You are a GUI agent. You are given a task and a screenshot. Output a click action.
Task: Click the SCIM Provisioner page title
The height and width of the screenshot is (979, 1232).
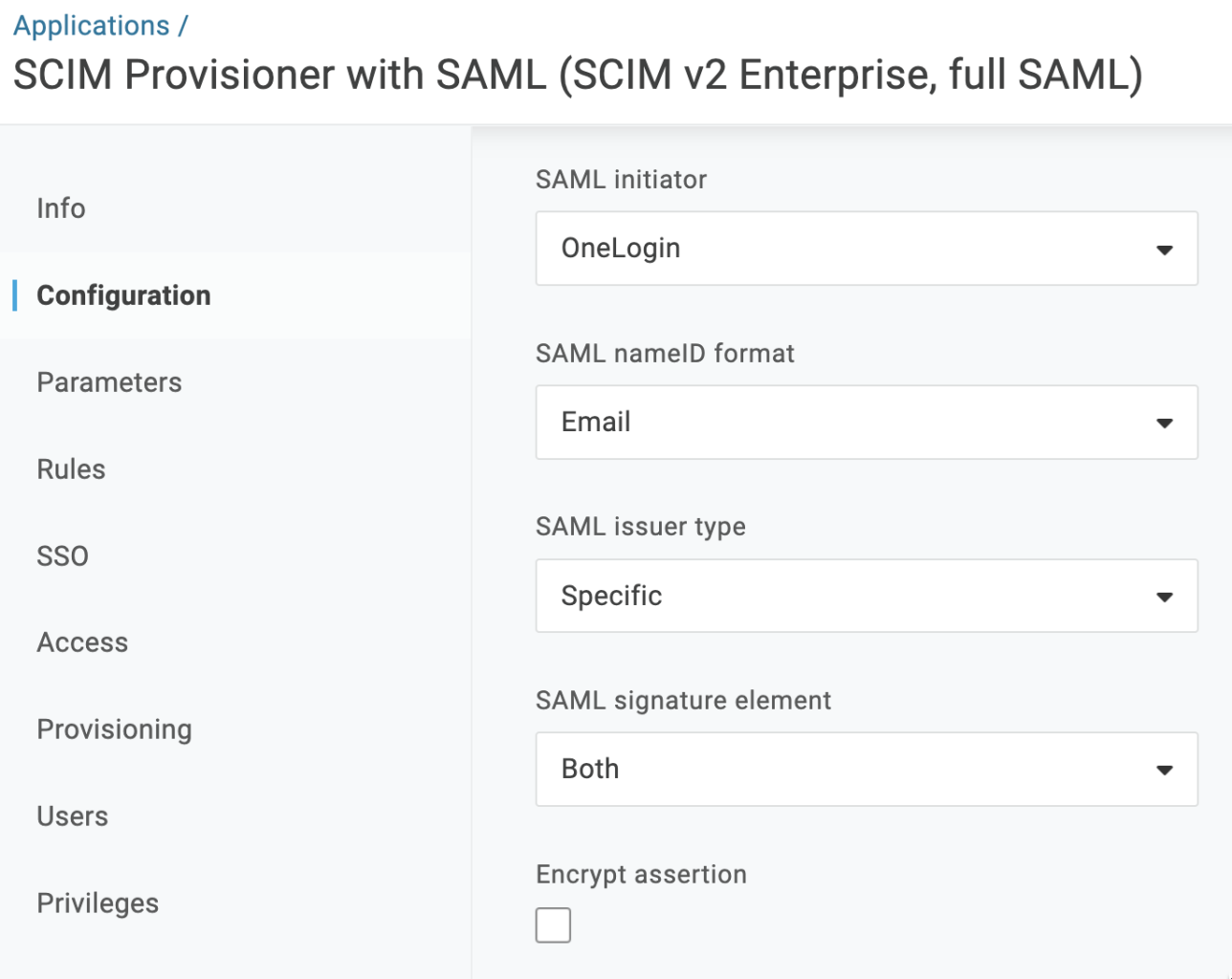click(x=578, y=76)
